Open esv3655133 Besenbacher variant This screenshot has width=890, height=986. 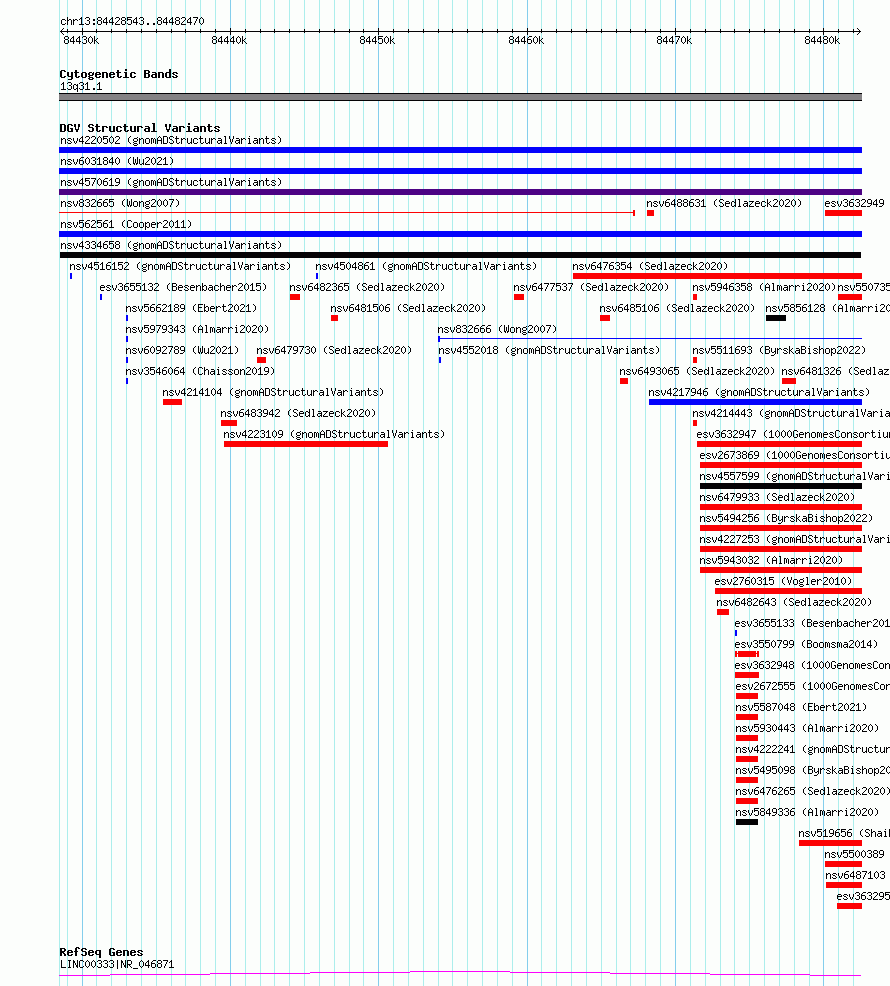pyautogui.click(x=812, y=623)
